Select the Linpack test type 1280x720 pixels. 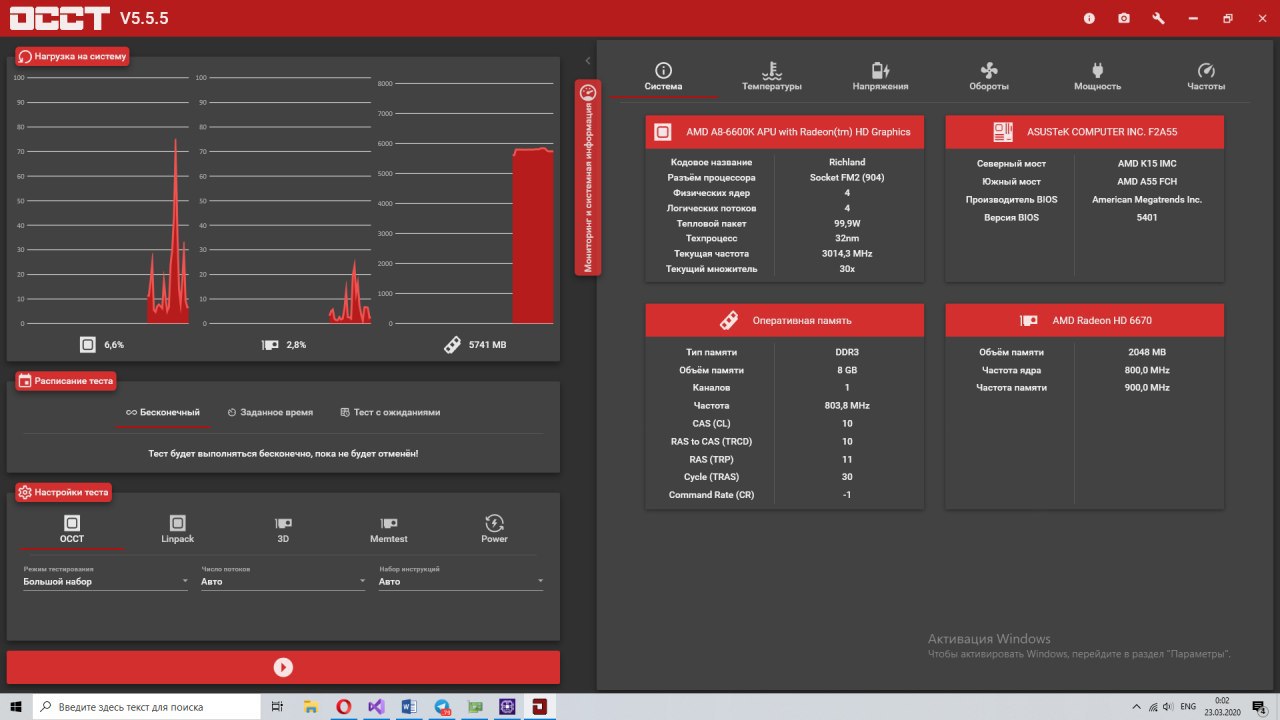click(x=177, y=530)
